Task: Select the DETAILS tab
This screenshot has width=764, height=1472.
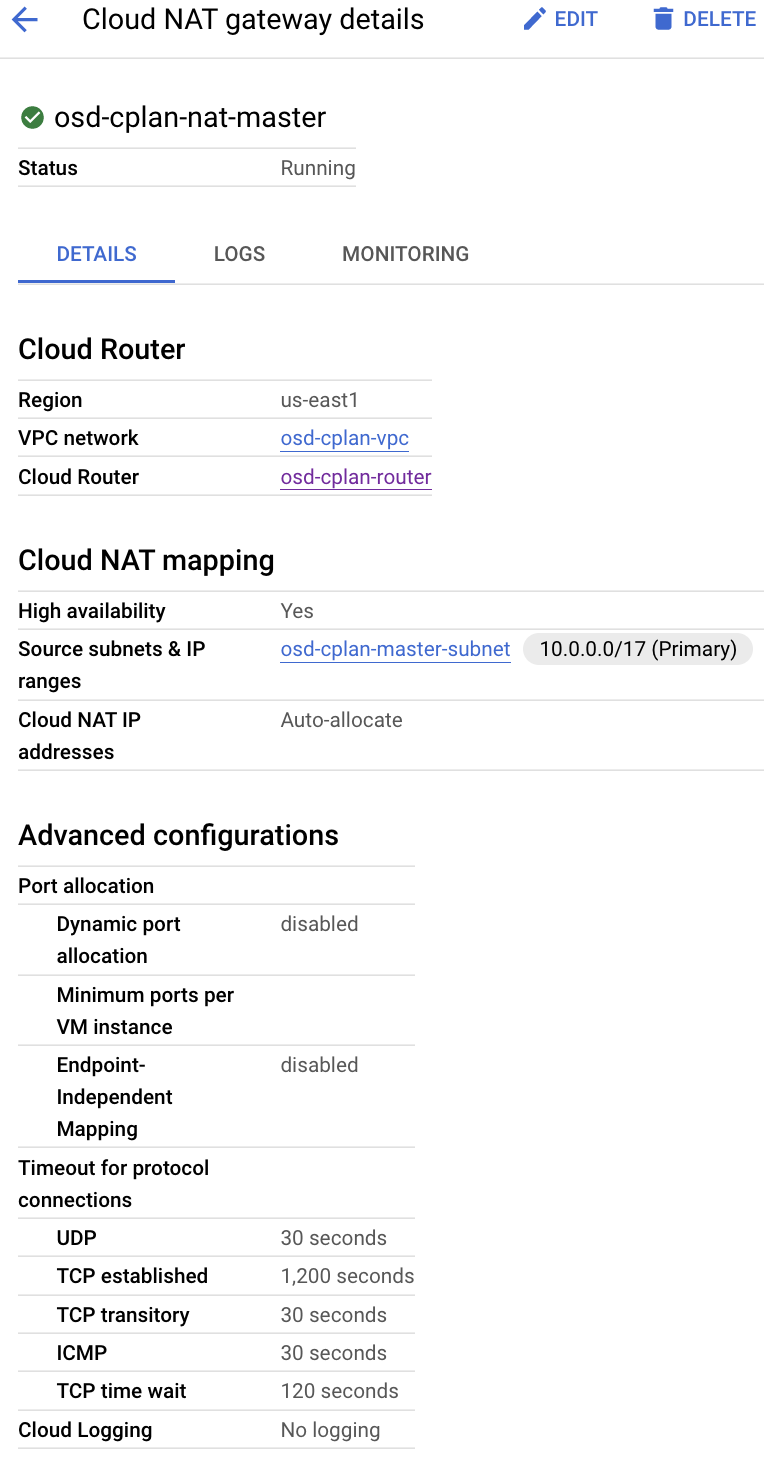Action: click(95, 254)
